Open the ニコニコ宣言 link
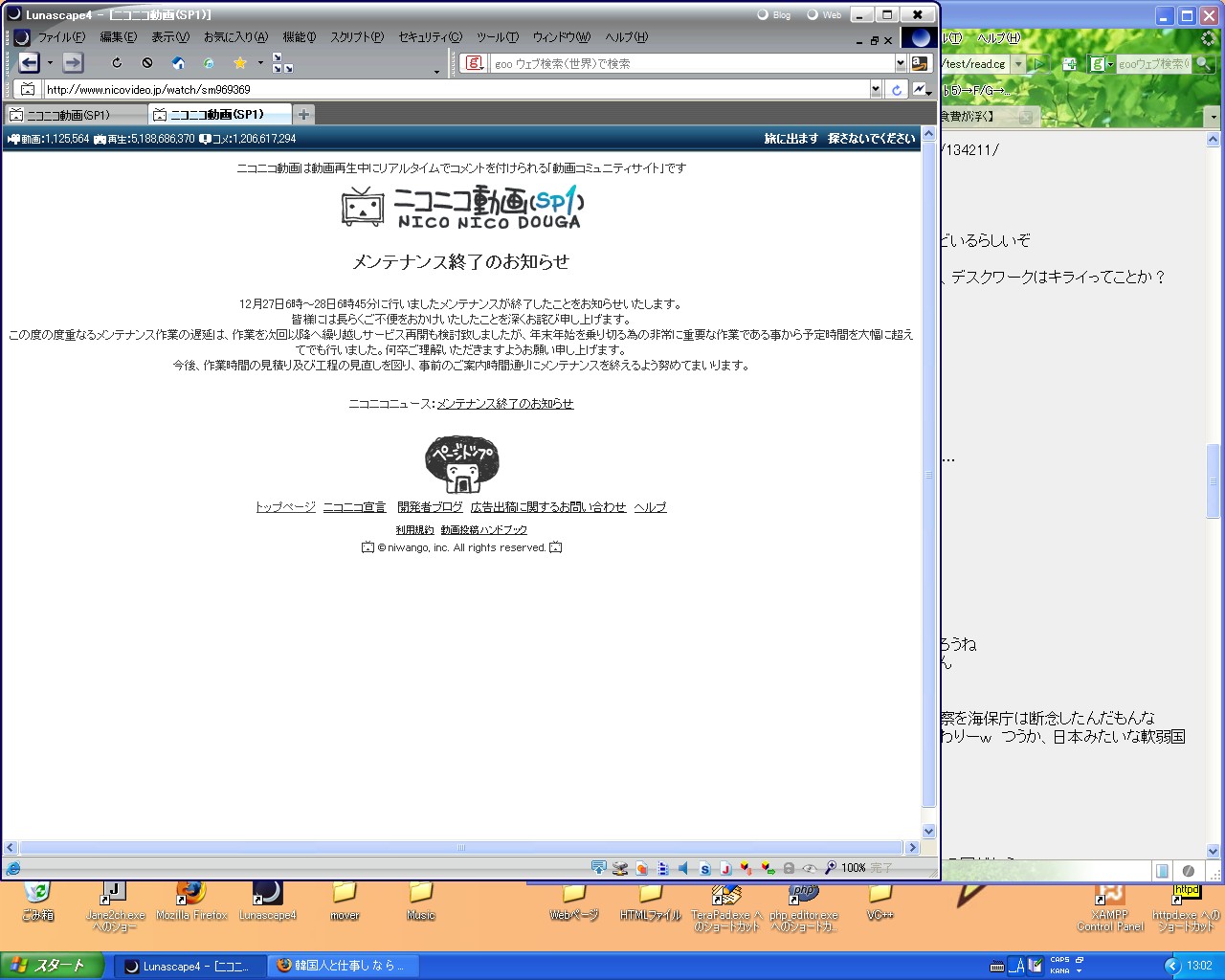This screenshot has width=1225, height=980. pos(355,507)
